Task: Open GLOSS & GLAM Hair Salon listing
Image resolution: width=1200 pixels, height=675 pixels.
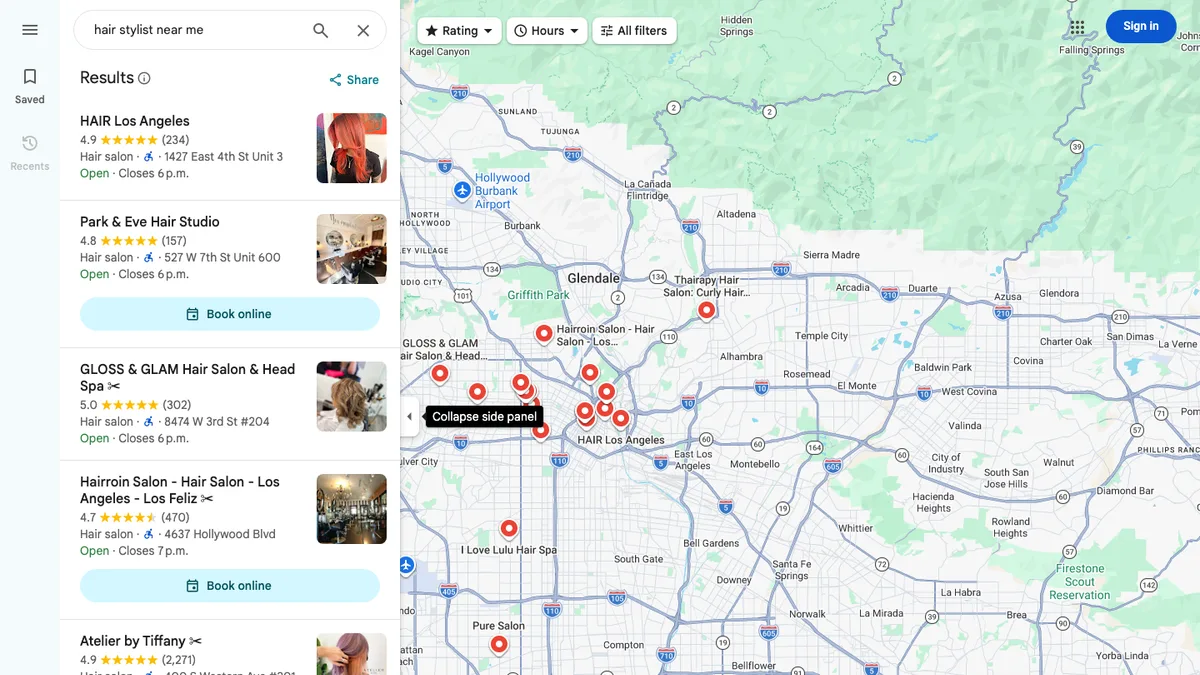Action: 188,377
